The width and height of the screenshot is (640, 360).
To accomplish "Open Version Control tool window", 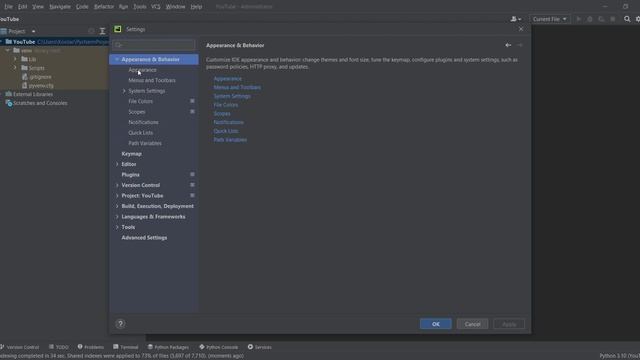I will coord(20,347).
